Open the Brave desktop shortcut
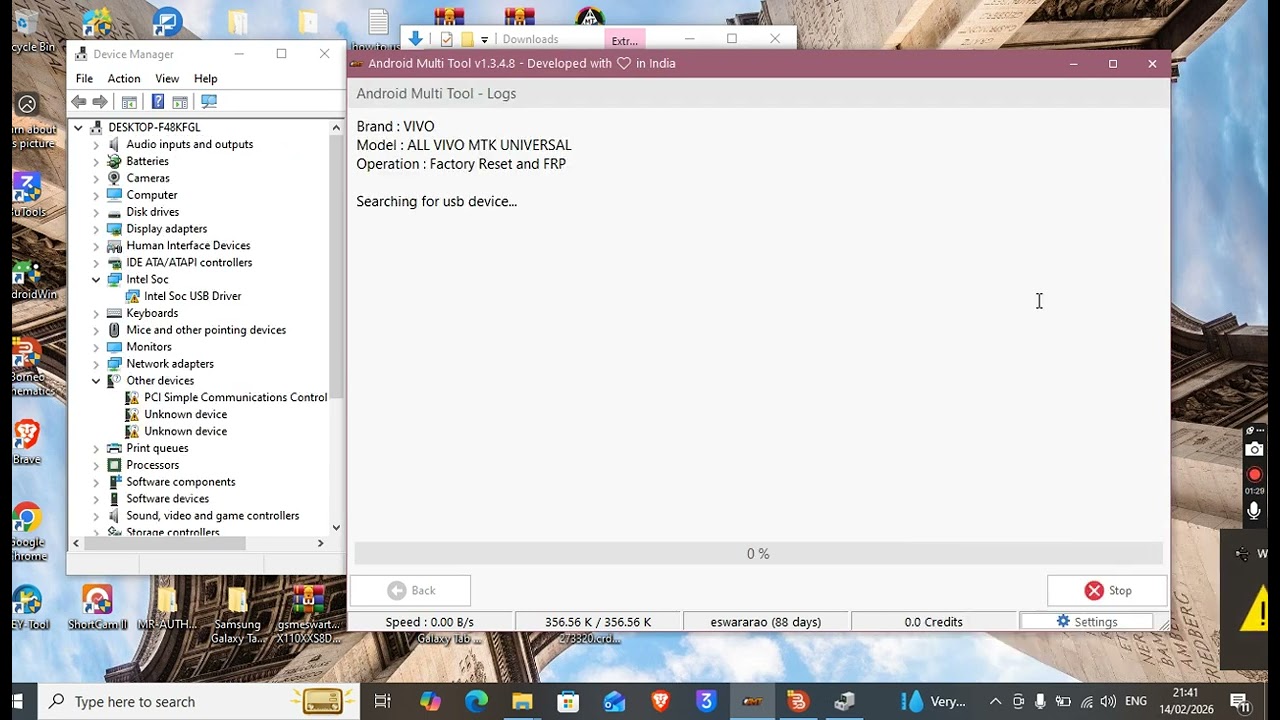Screen dimensions: 1280x720 tap(27, 441)
